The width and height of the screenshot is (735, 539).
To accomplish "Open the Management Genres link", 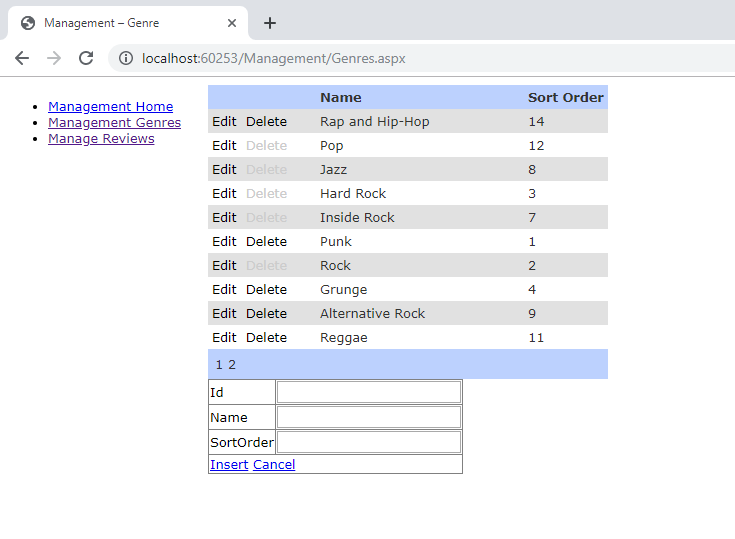I will tap(114, 123).
